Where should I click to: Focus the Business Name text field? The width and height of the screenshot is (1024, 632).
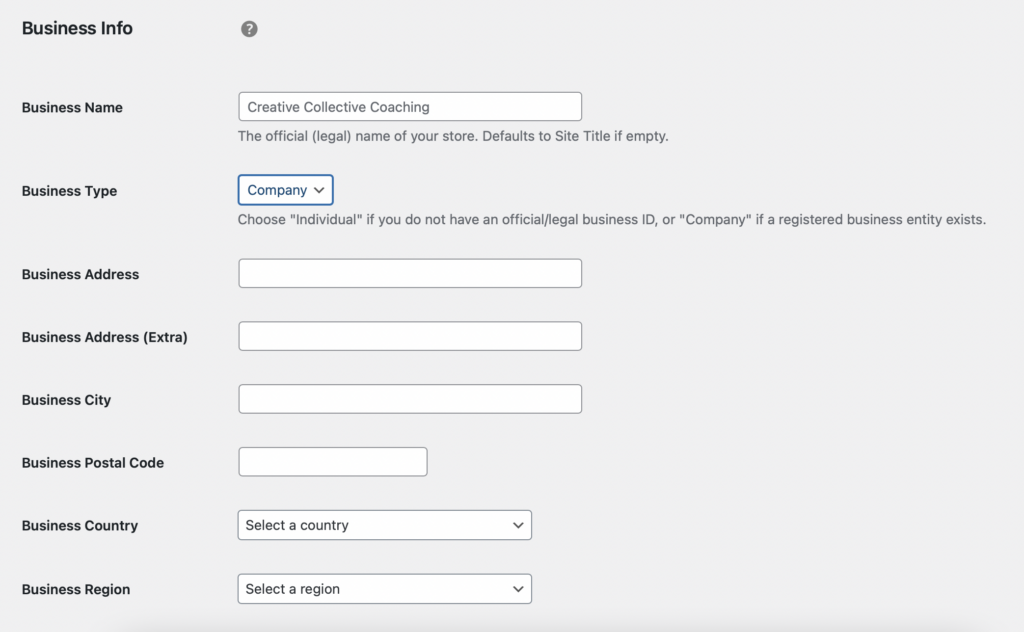pos(410,107)
